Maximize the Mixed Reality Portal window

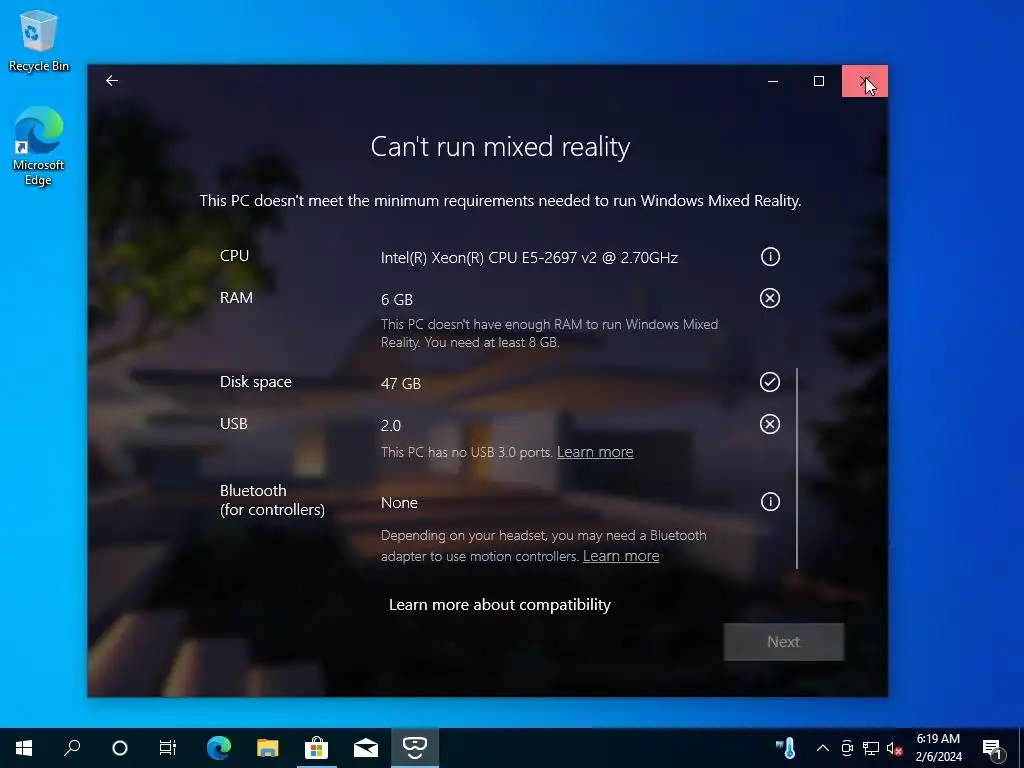[819, 81]
